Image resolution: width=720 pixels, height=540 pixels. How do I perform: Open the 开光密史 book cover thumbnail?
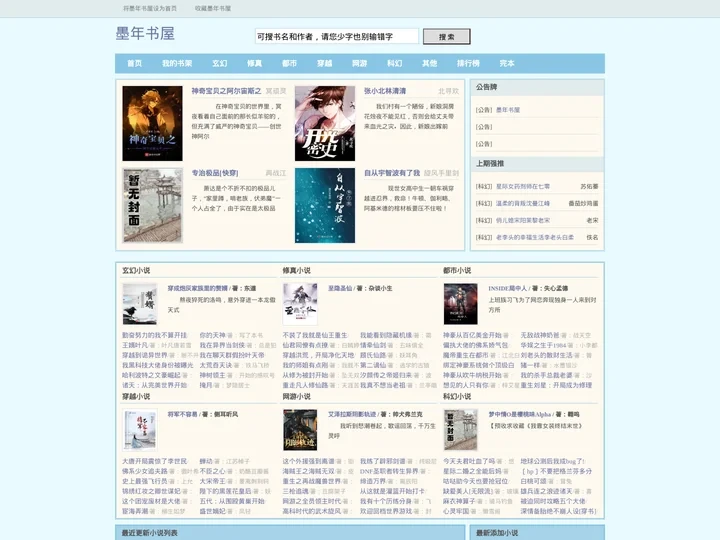coord(325,124)
